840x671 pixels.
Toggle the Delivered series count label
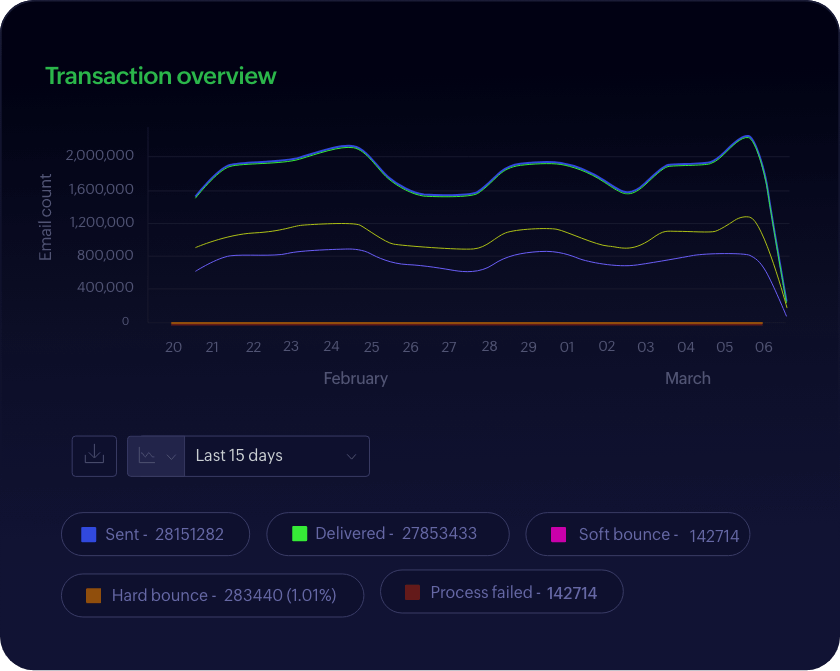tap(396, 534)
